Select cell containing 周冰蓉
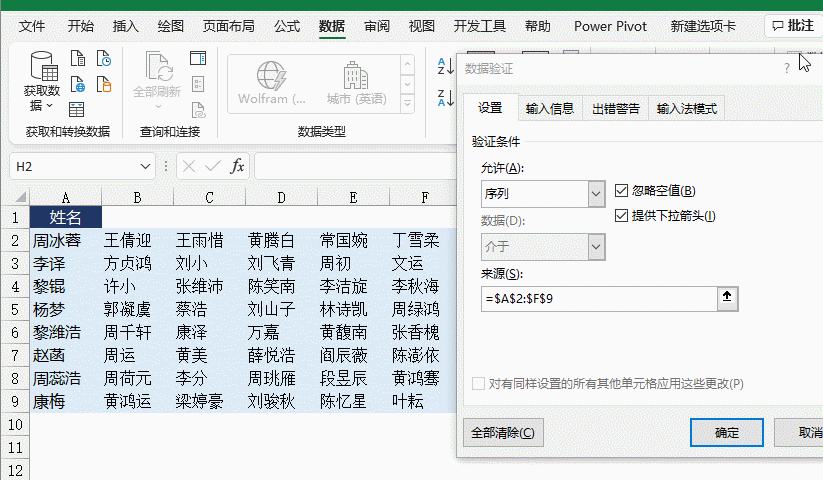This screenshot has width=823, height=480. tap(66, 240)
